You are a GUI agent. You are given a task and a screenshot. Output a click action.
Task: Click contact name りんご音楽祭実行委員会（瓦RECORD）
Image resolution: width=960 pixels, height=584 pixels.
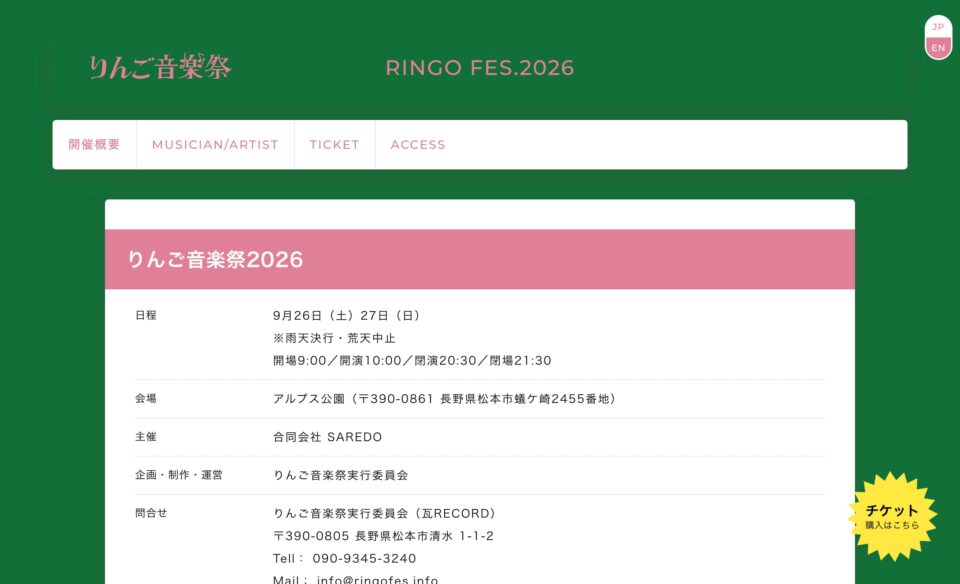click(384, 513)
